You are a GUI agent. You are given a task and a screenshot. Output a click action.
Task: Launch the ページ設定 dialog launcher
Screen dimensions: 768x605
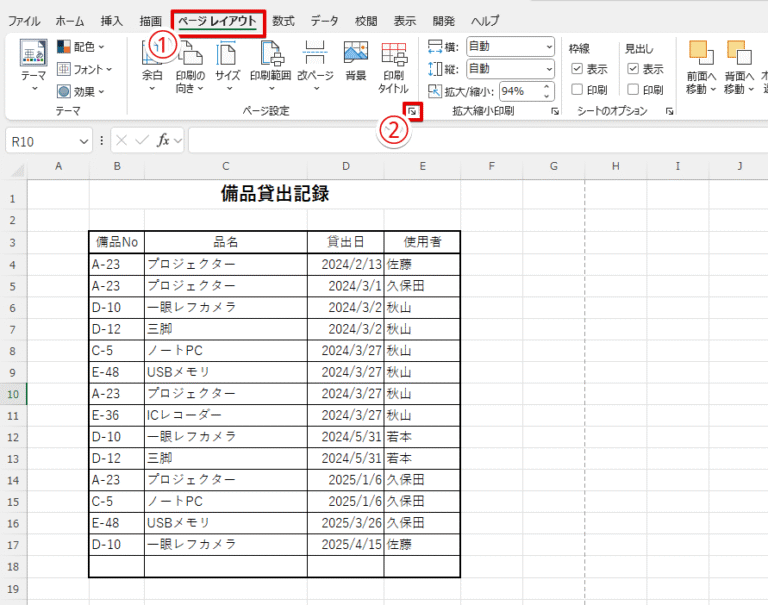click(411, 111)
